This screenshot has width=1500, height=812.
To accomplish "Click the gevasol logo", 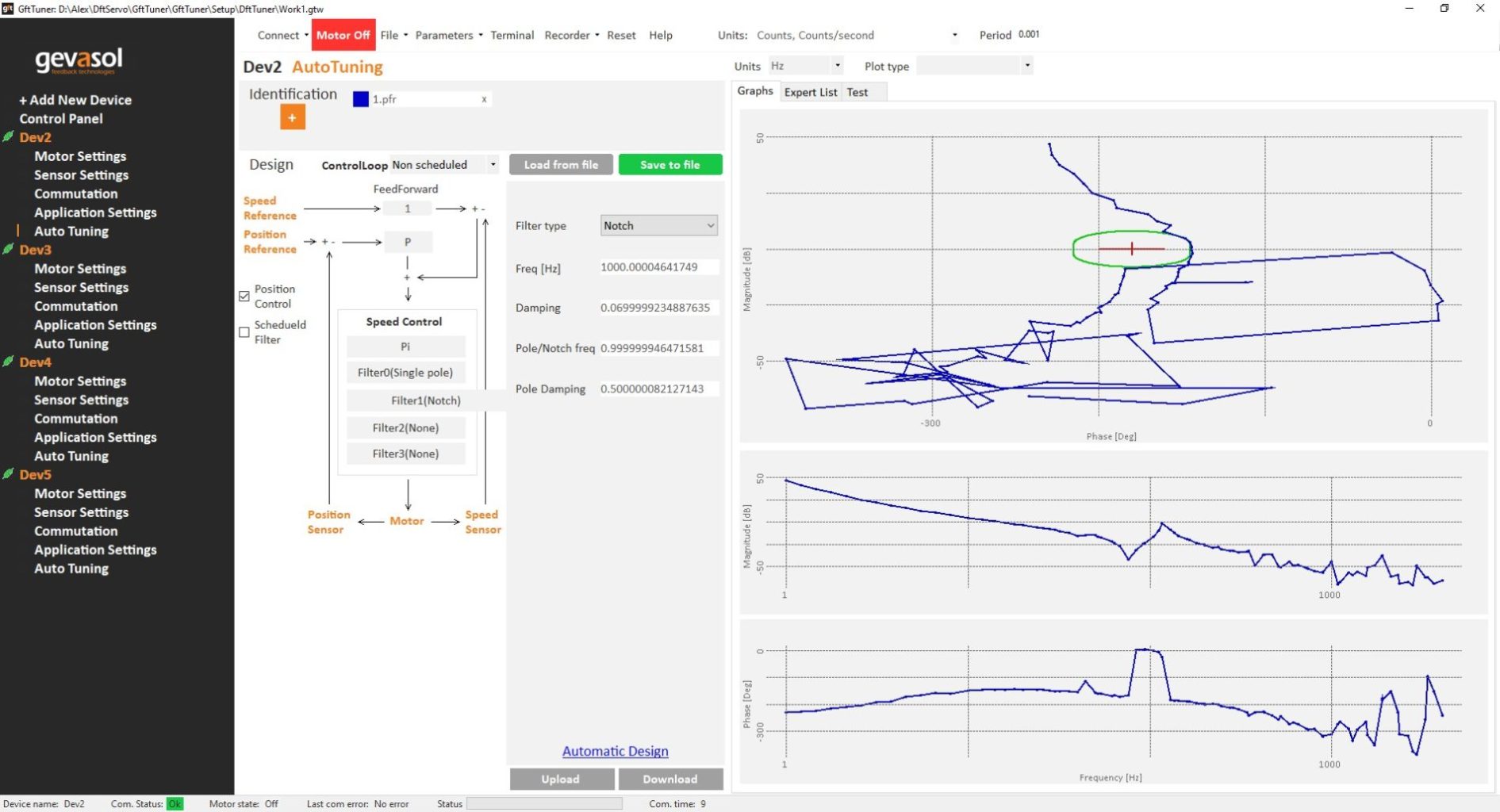I will (79, 60).
